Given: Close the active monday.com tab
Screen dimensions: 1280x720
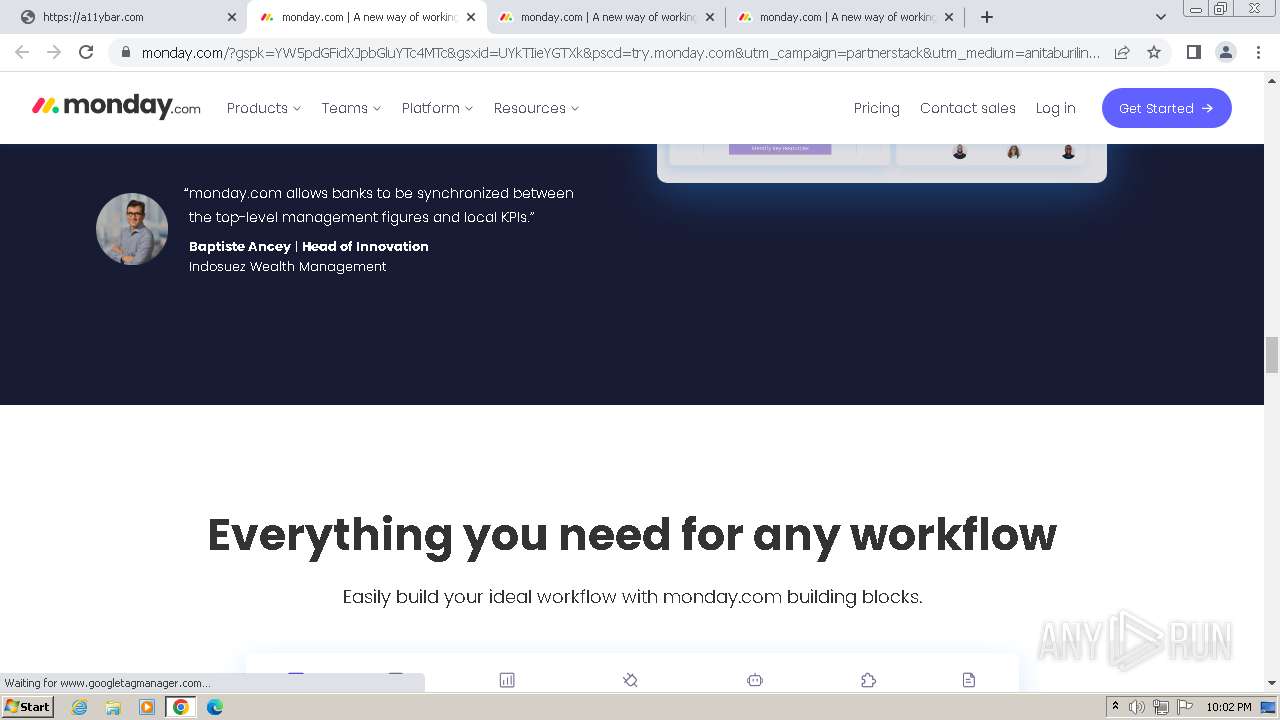Looking at the screenshot, I should click(x=471, y=17).
